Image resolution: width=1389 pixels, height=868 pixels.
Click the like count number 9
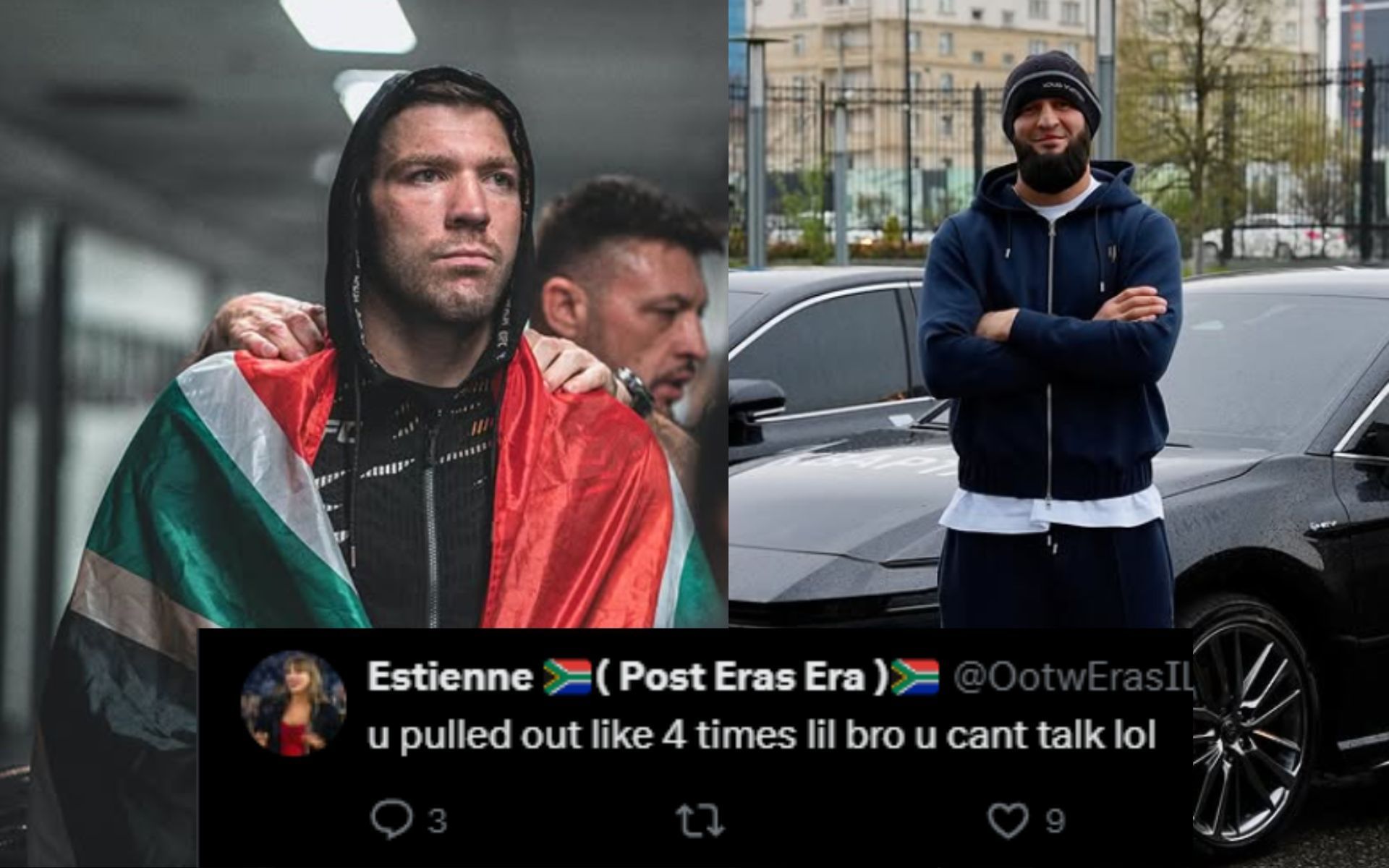click(x=1055, y=822)
